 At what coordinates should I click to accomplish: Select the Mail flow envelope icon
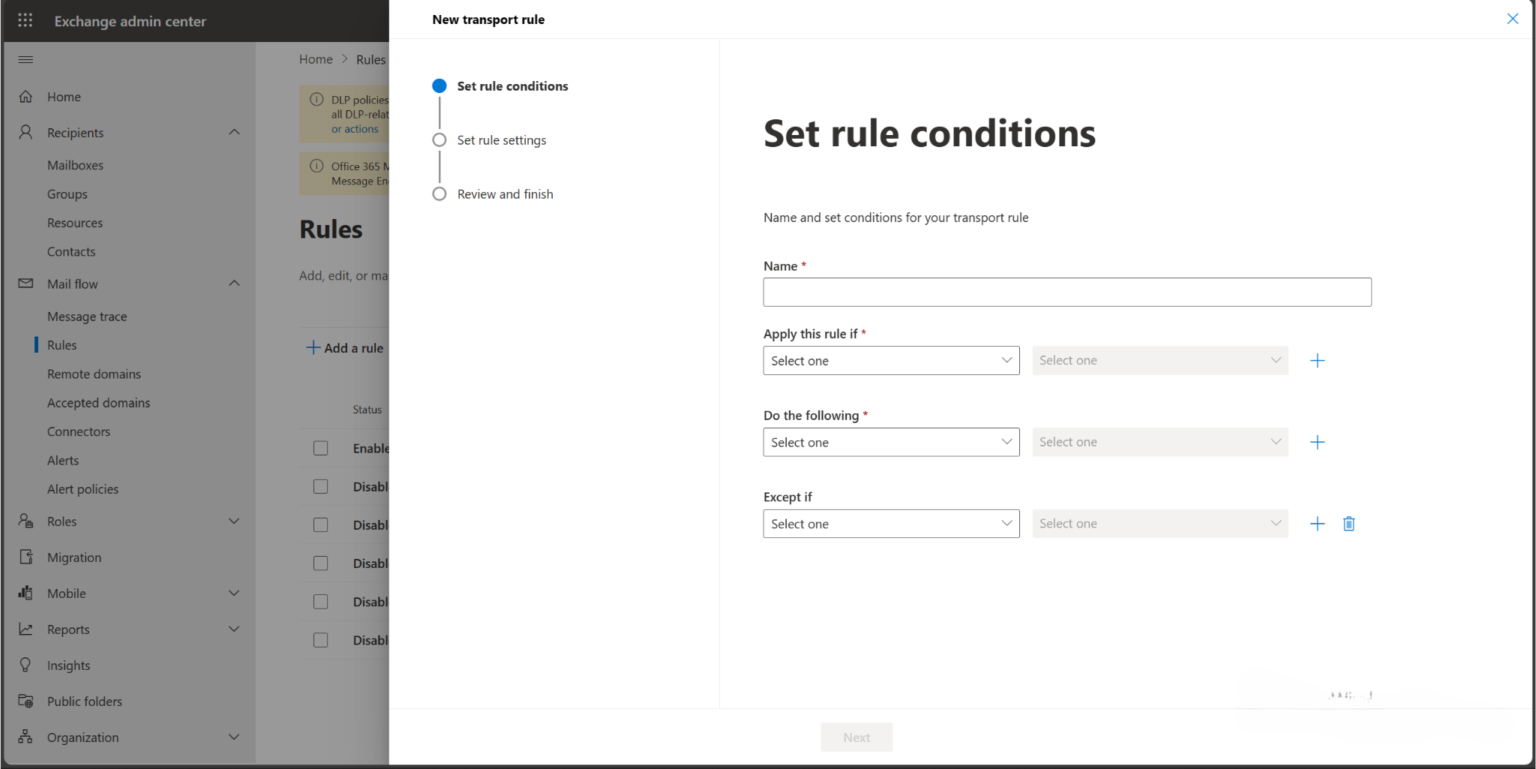(24, 283)
